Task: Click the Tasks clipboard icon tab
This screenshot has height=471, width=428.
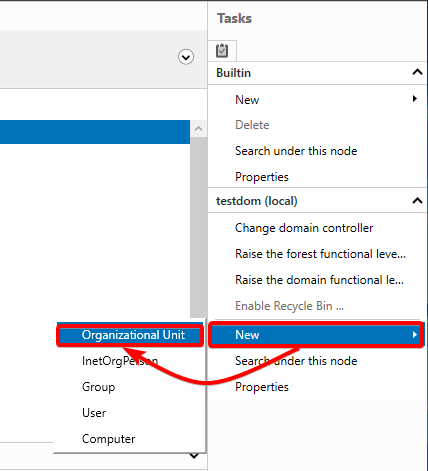Action: 222,51
